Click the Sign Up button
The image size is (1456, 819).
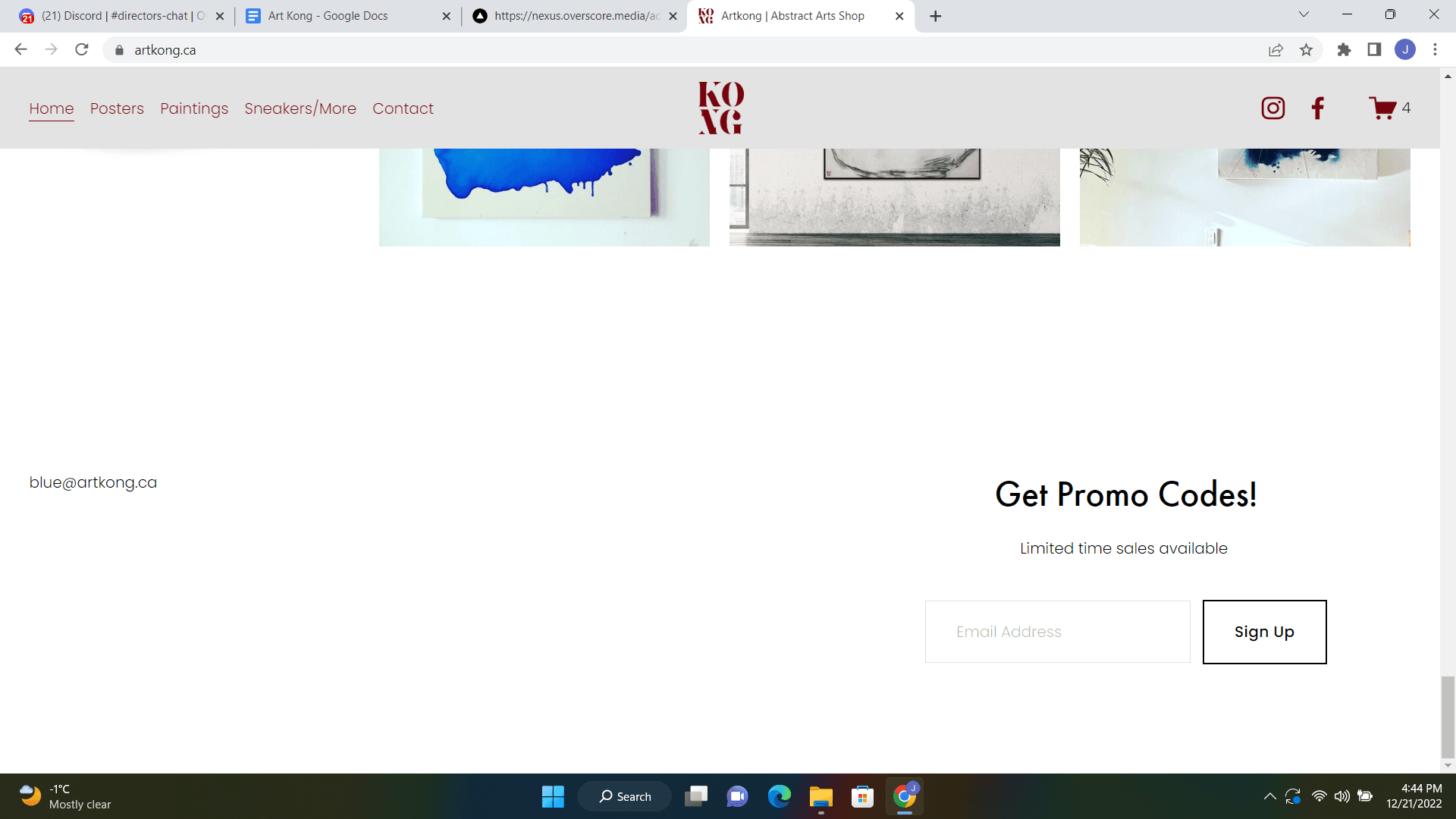1264,631
